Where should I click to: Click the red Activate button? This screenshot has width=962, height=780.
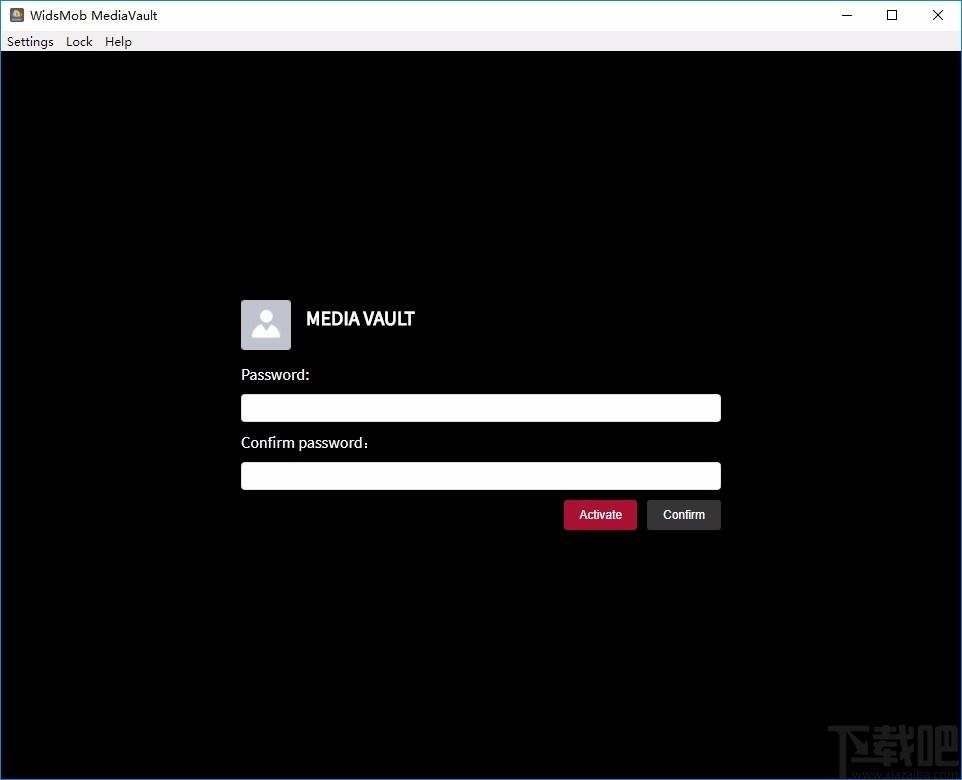click(600, 515)
